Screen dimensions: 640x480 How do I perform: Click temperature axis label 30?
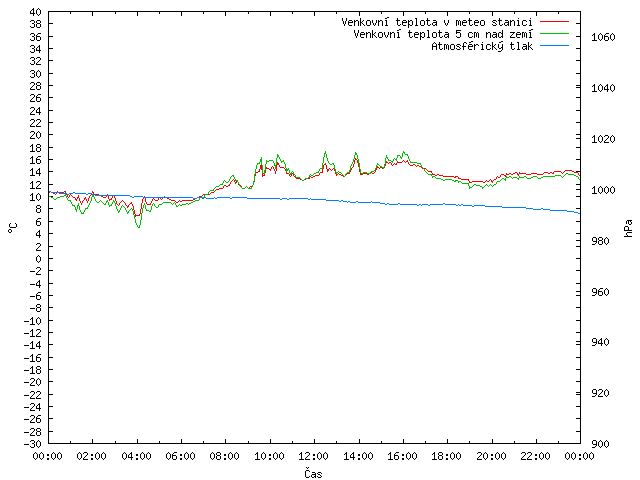(36, 74)
